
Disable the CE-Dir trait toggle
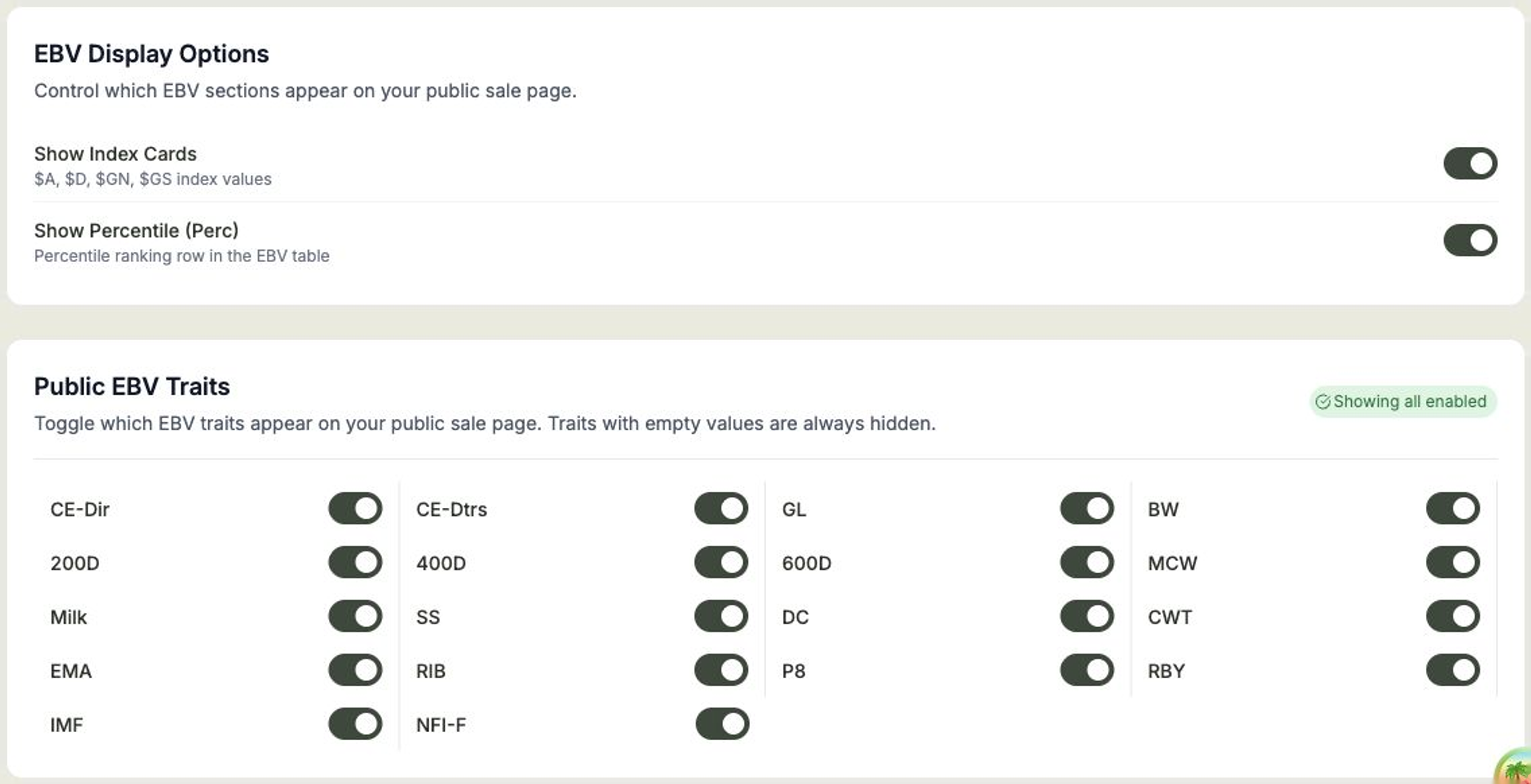pos(355,509)
